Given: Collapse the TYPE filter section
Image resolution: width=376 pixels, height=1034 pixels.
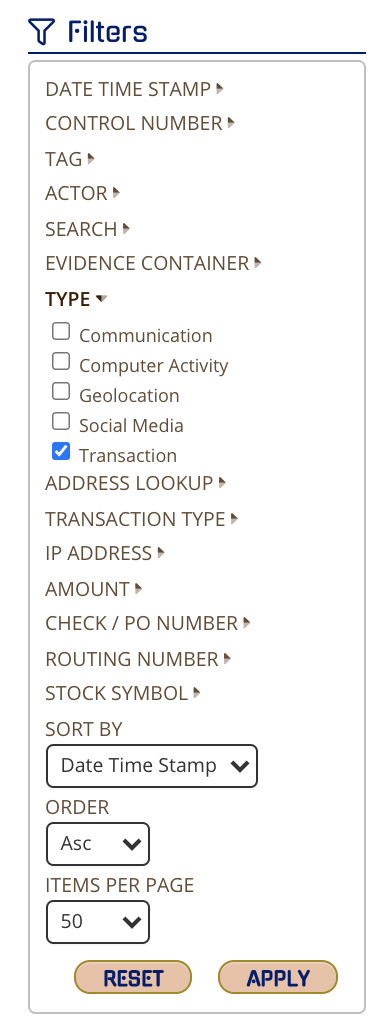Looking at the screenshot, I should (76, 299).
